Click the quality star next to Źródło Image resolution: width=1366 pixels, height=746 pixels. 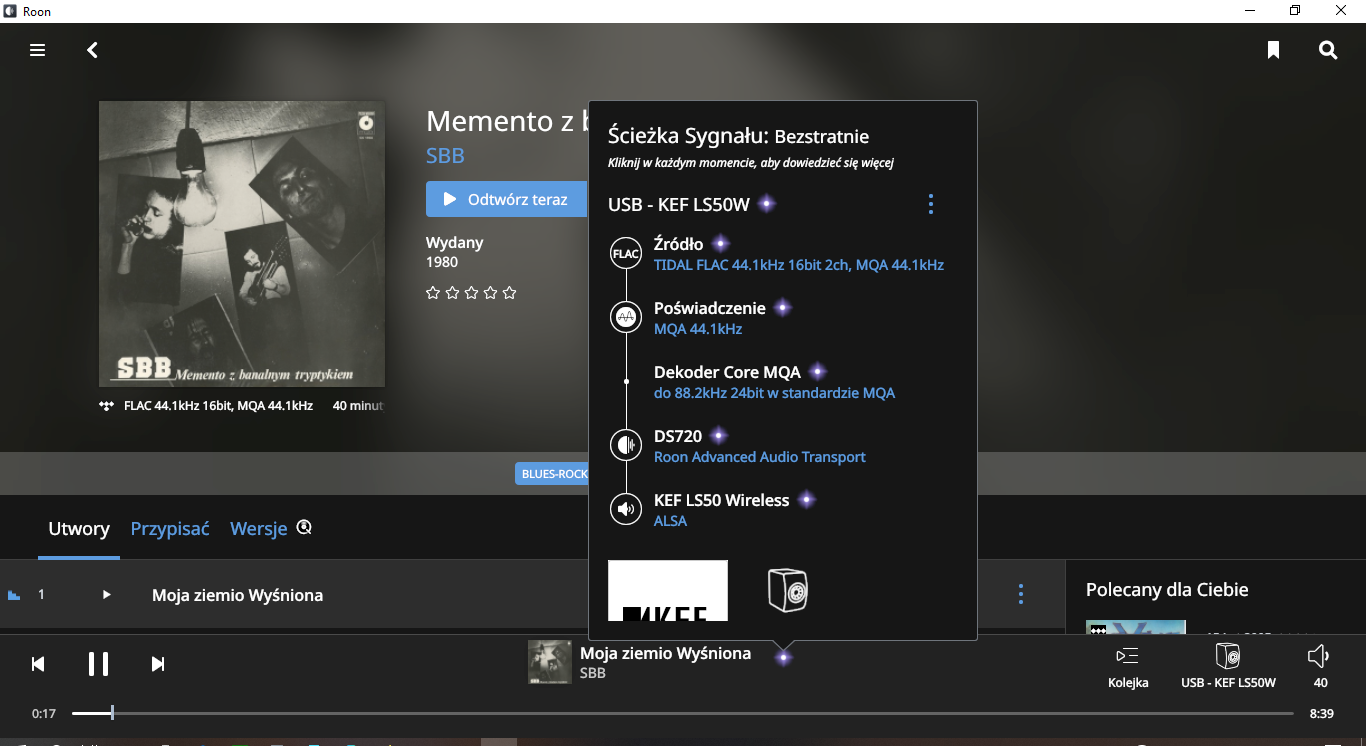[x=720, y=243]
